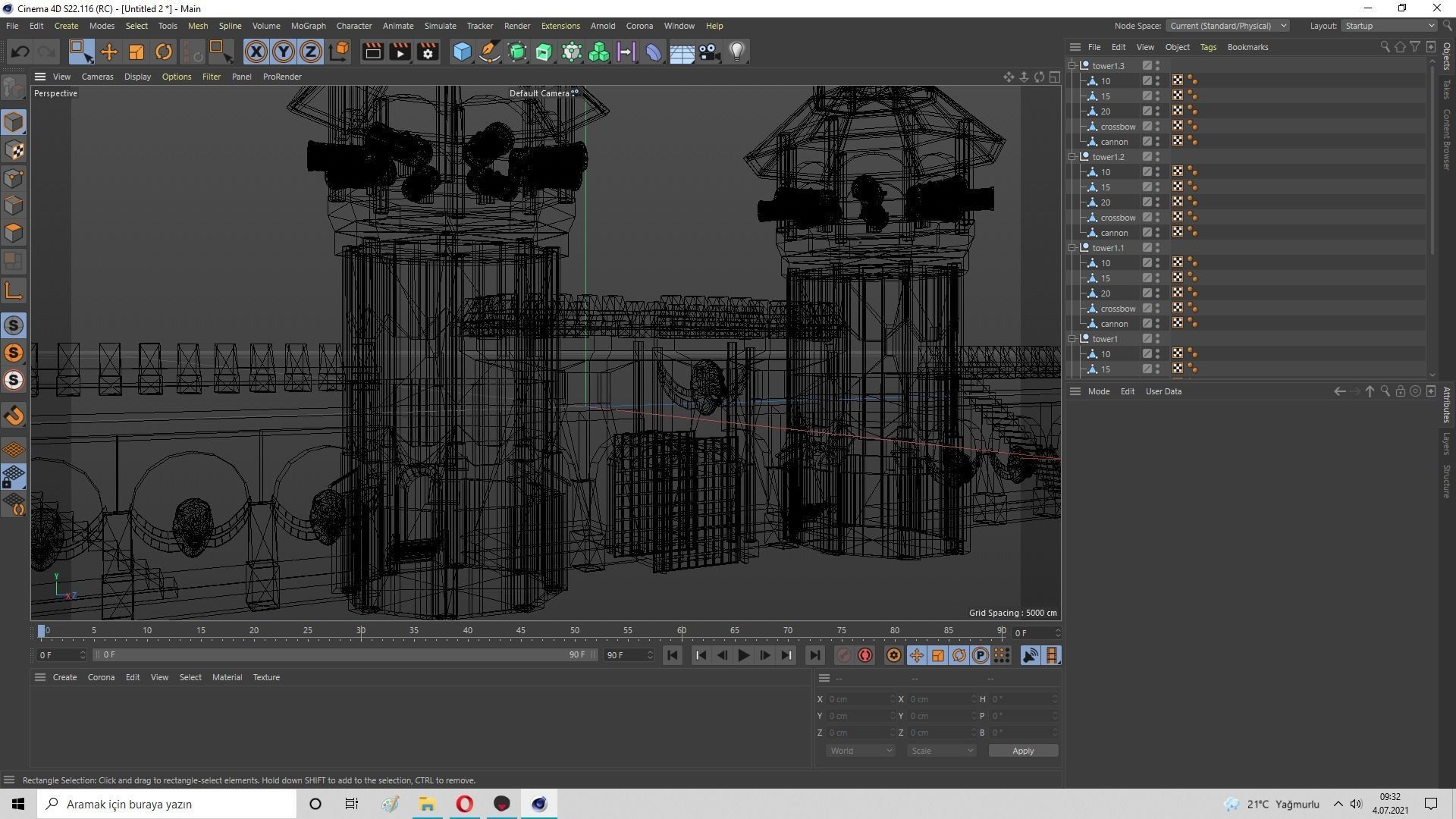Toggle coordinate system World/Object icon
This screenshot has width=1456, height=819.
pos(340,52)
